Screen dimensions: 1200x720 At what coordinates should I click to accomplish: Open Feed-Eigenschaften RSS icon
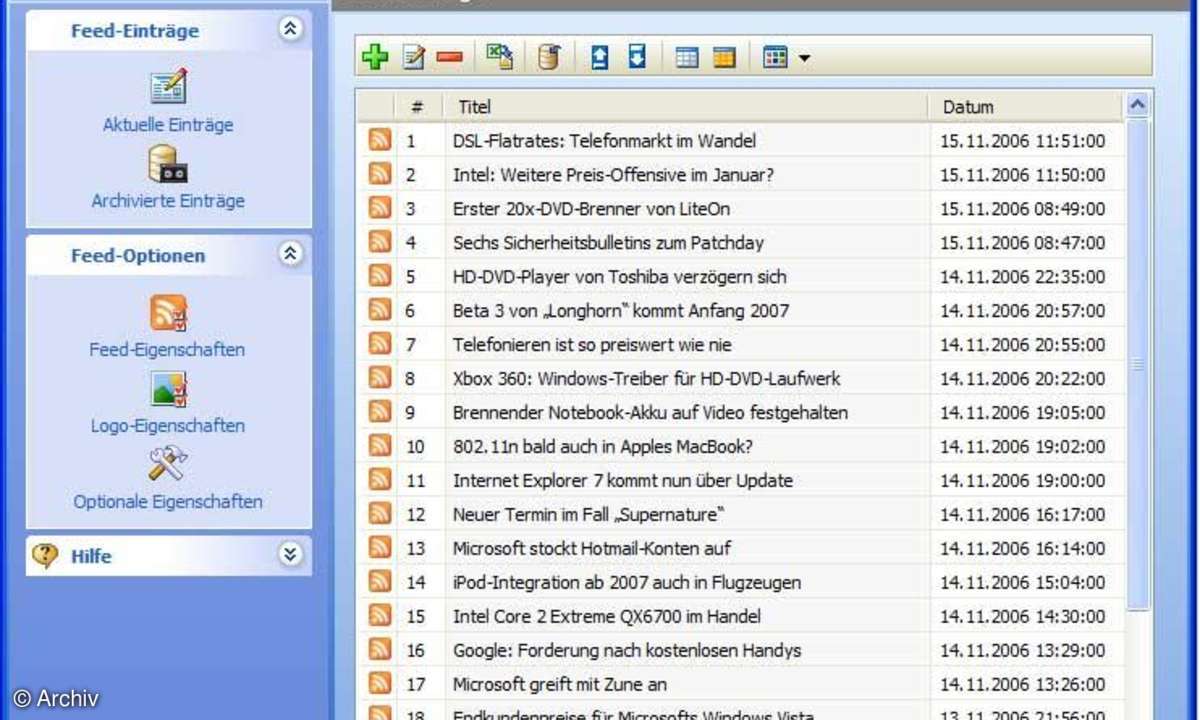pos(168,313)
